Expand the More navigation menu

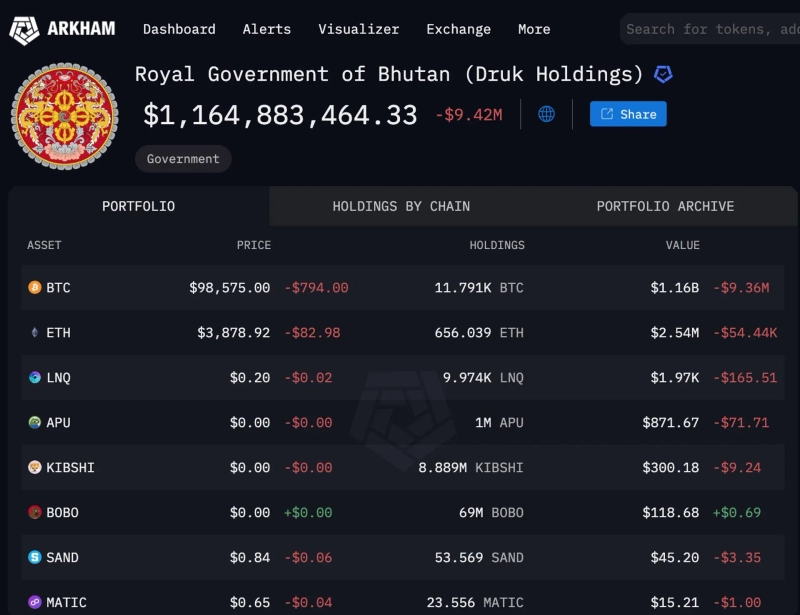(x=534, y=29)
